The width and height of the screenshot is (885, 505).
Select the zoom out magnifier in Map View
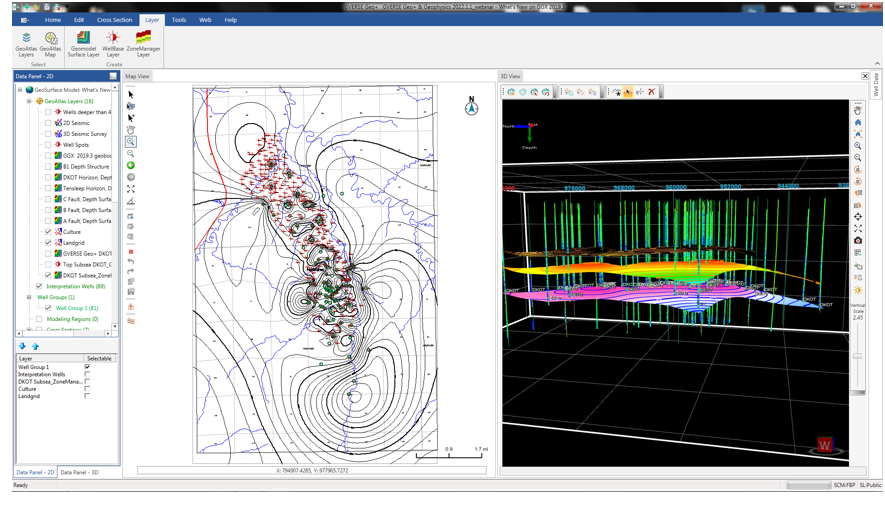coord(131,153)
